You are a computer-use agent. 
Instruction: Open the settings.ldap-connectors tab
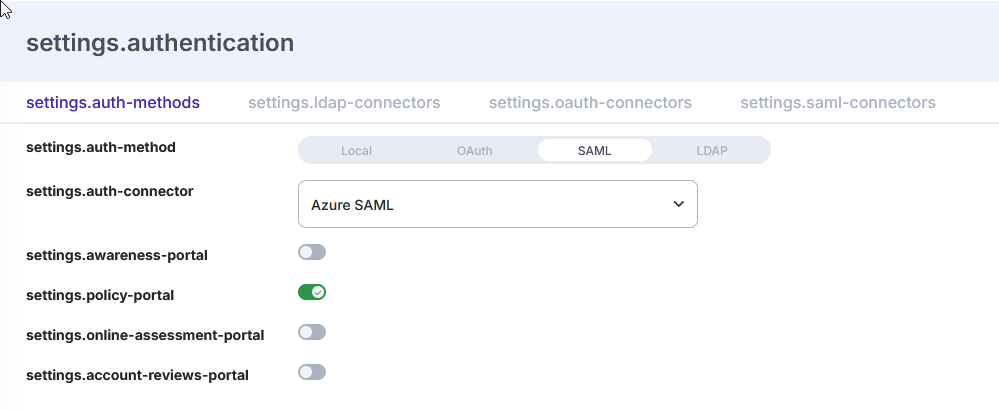coord(344,102)
